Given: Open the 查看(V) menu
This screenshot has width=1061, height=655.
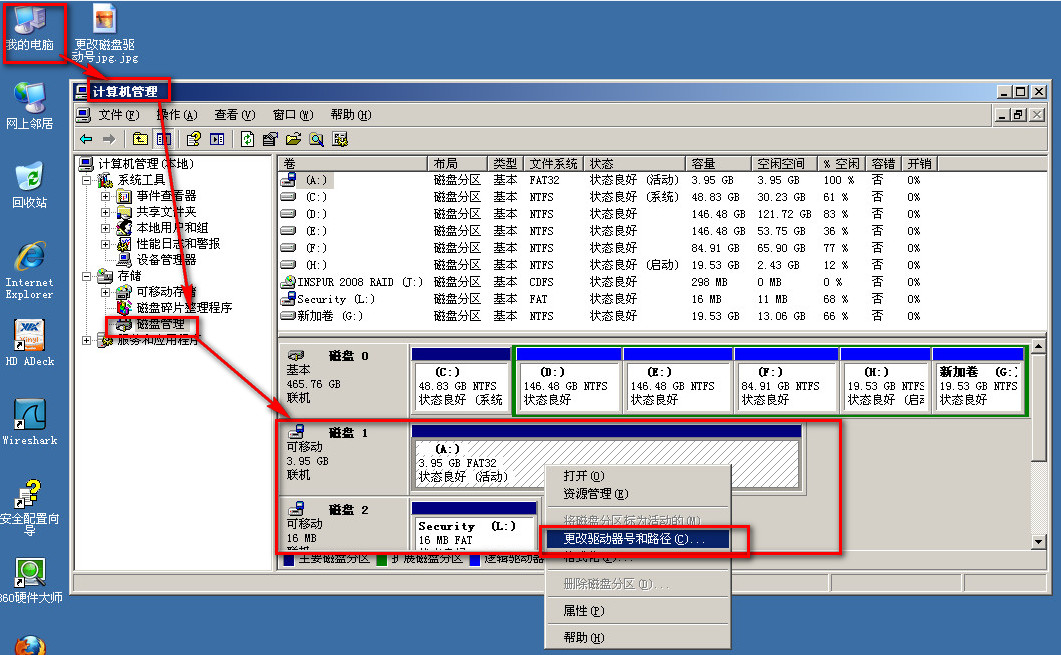Looking at the screenshot, I should 235,115.
